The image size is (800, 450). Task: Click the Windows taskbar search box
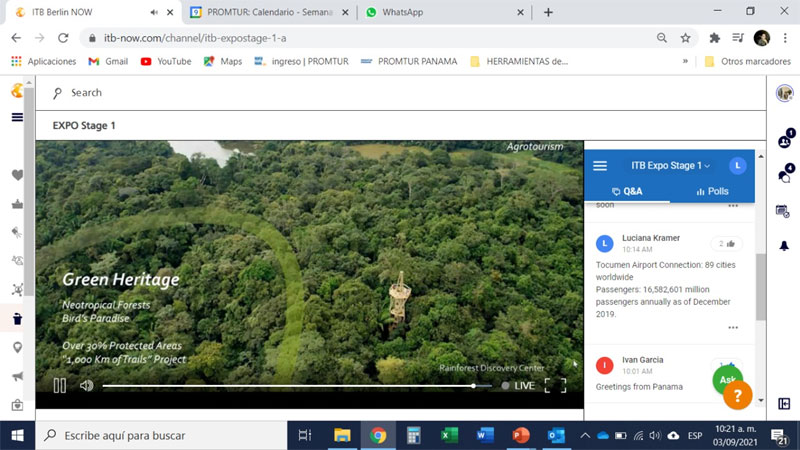click(161, 435)
